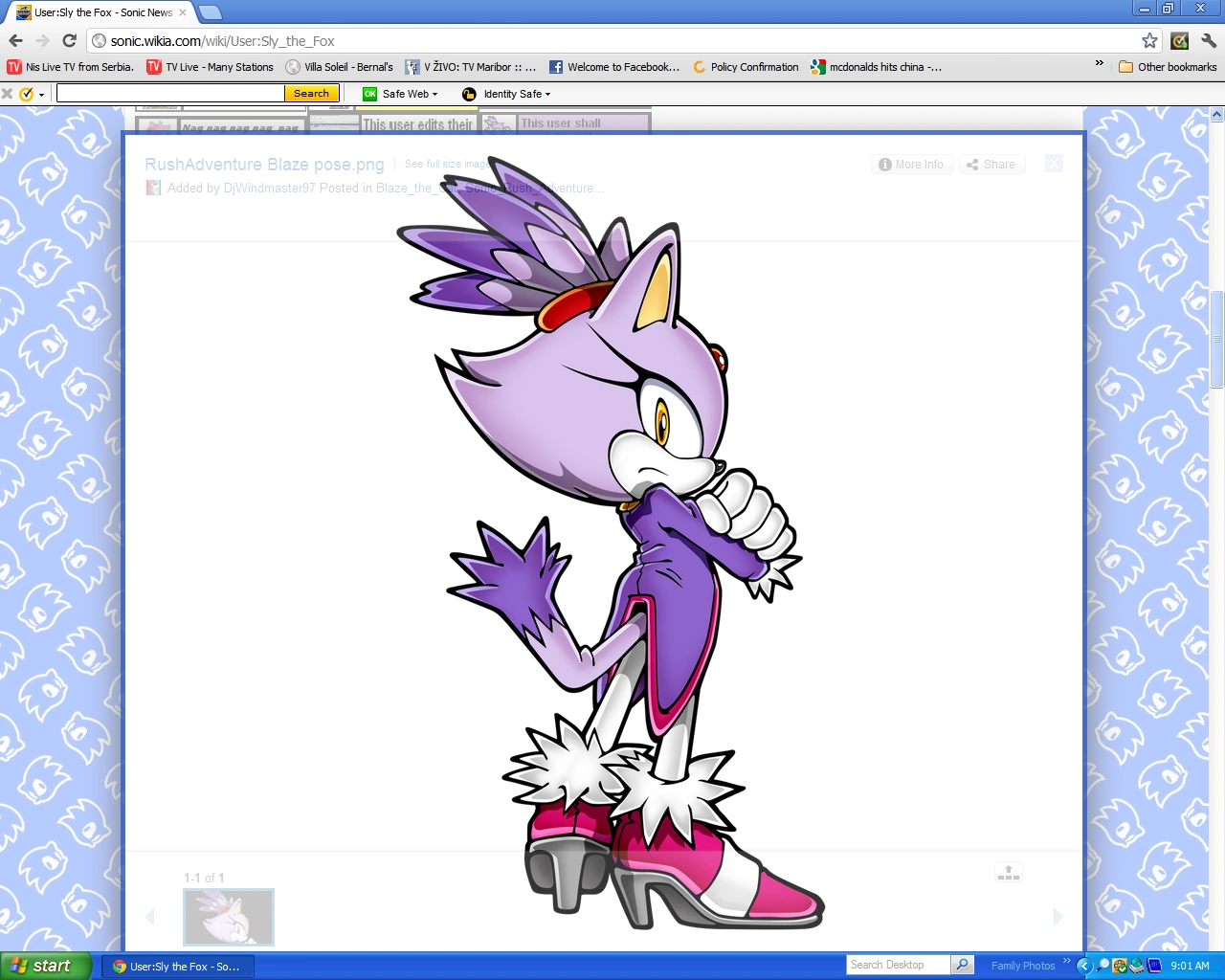
Task: Show hidden system tray icons
Action: point(1084,966)
